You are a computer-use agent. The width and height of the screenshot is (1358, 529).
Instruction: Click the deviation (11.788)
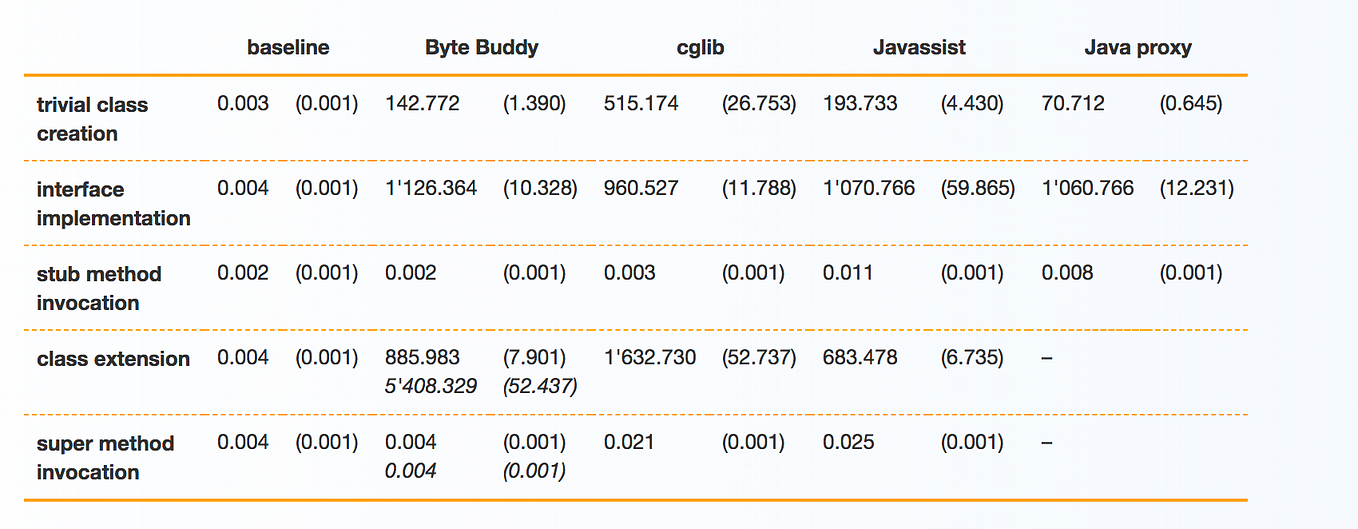759,188
